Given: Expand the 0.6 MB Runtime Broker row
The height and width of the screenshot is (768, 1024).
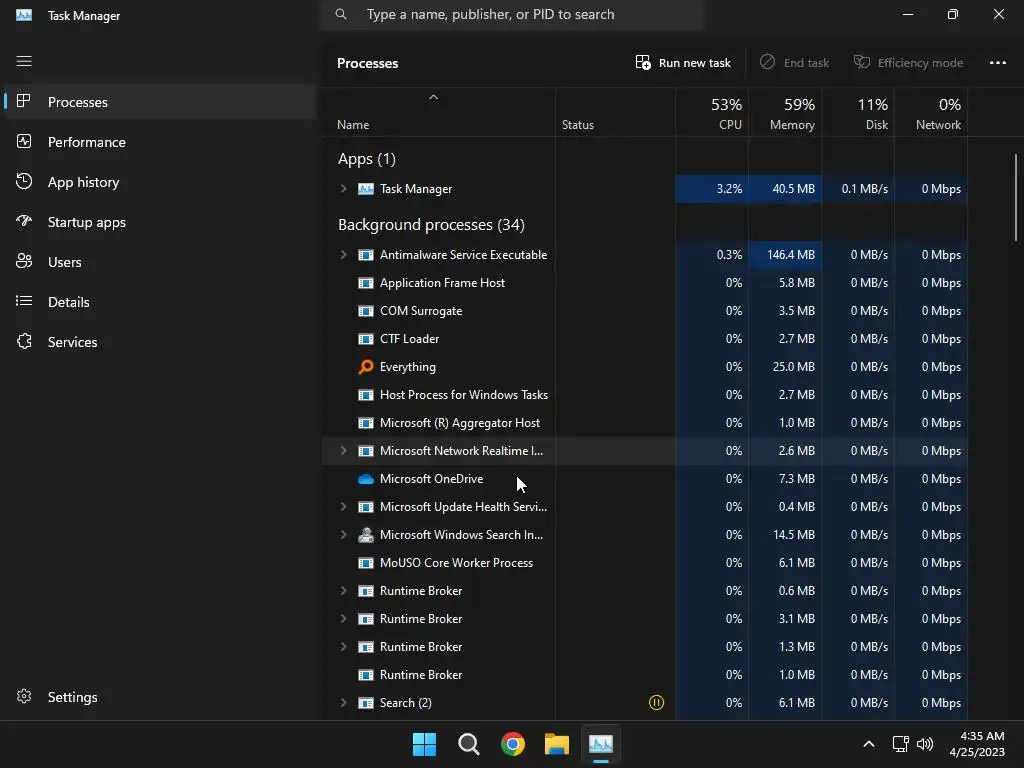Looking at the screenshot, I should pos(344,590).
